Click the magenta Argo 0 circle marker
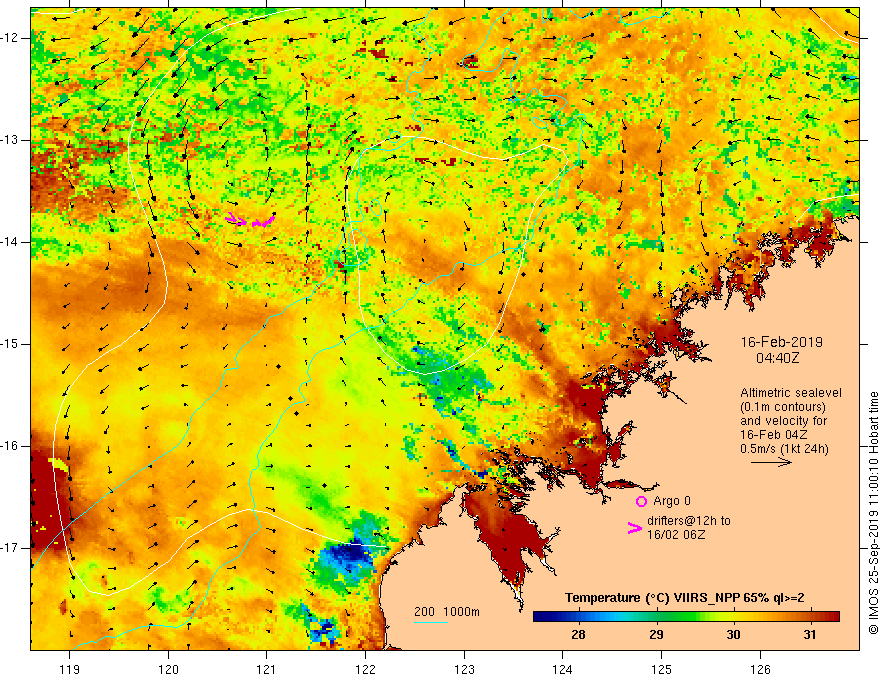This screenshot has width=880, height=680. [641, 501]
